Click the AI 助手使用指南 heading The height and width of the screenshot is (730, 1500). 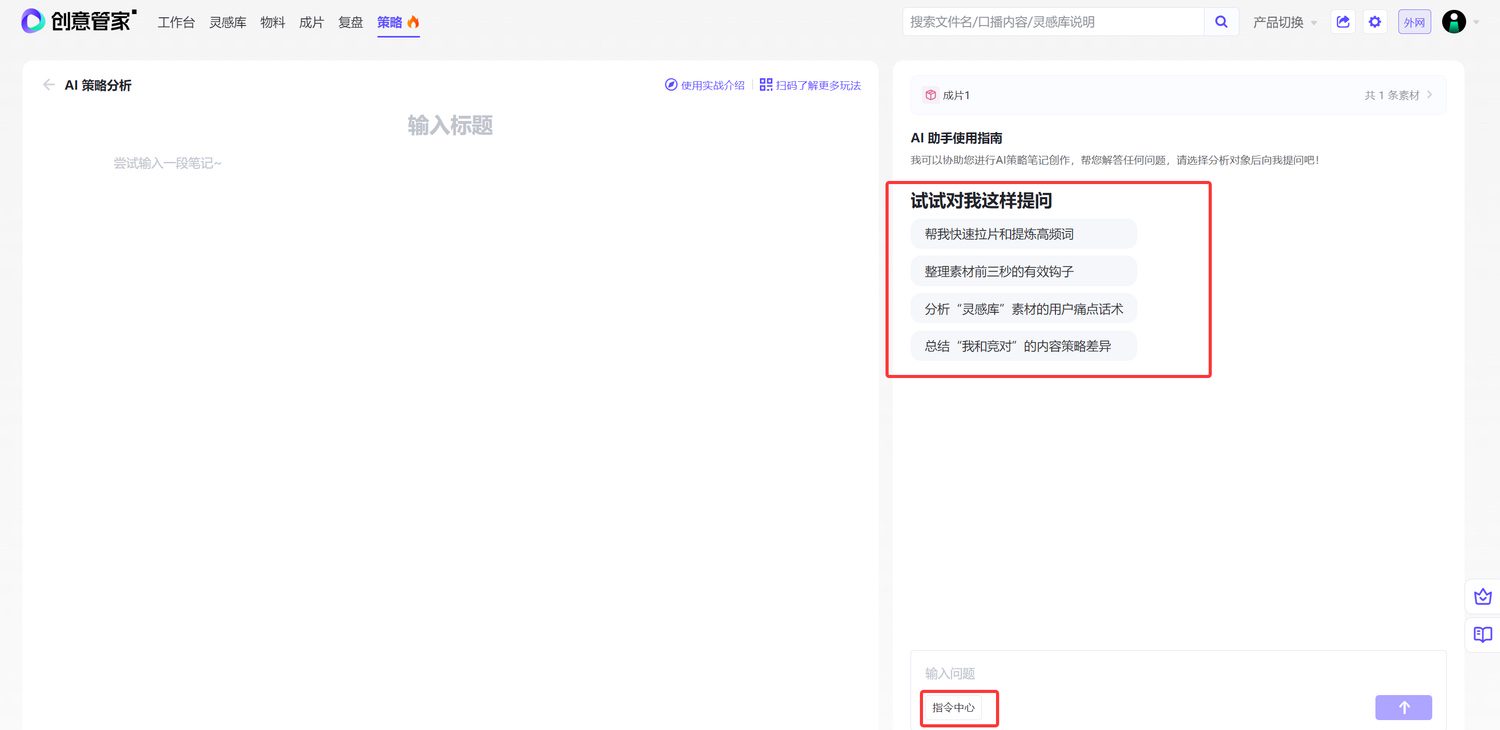tap(956, 138)
